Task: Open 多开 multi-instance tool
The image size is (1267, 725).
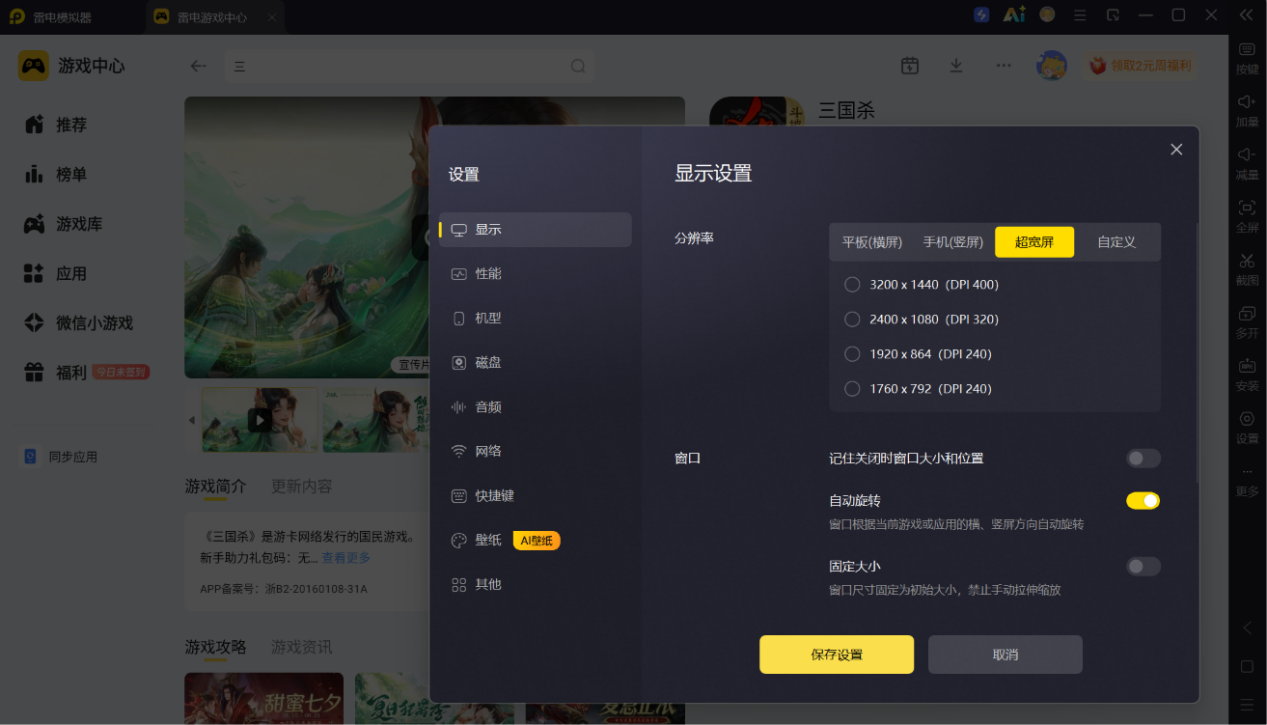Action: 1247,321
